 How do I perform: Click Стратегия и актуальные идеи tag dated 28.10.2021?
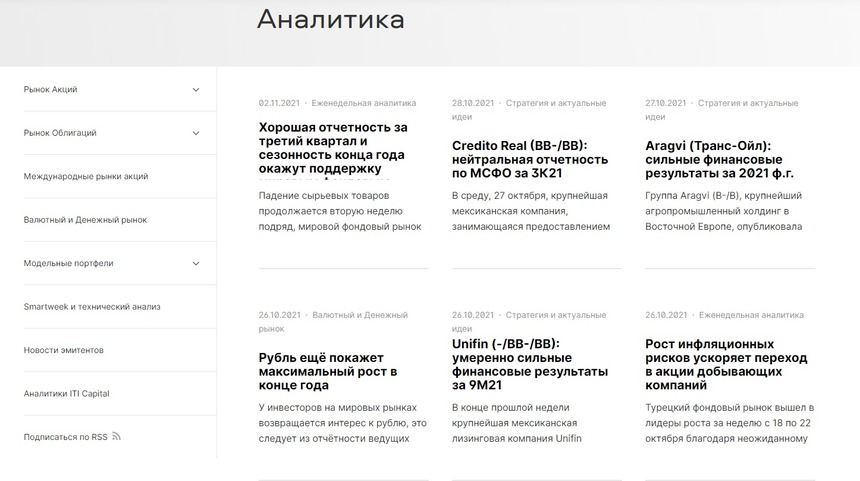(x=555, y=103)
